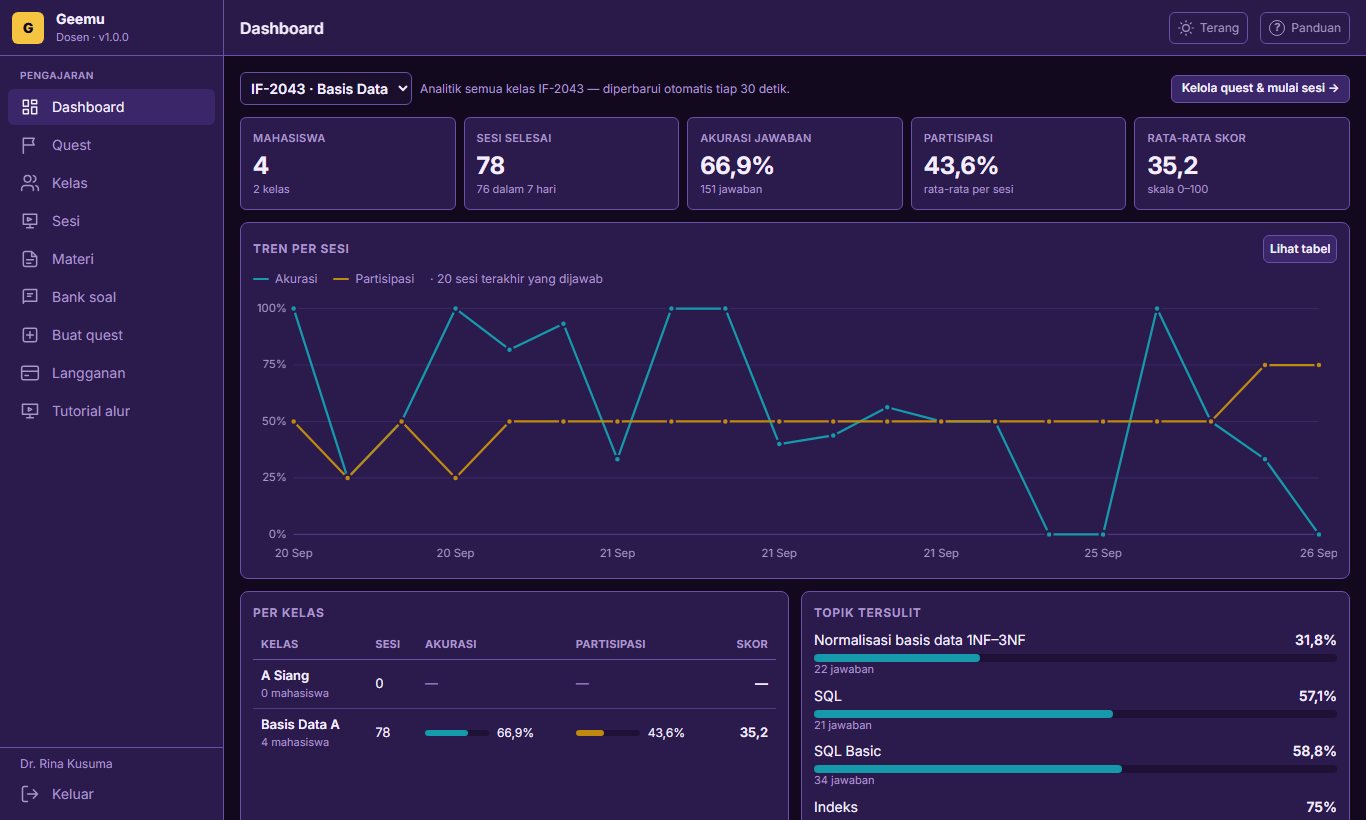Image resolution: width=1366 pixels, height=820 pixels.
Task: Click the Indeks topic label
Action: tap(836, 807)
